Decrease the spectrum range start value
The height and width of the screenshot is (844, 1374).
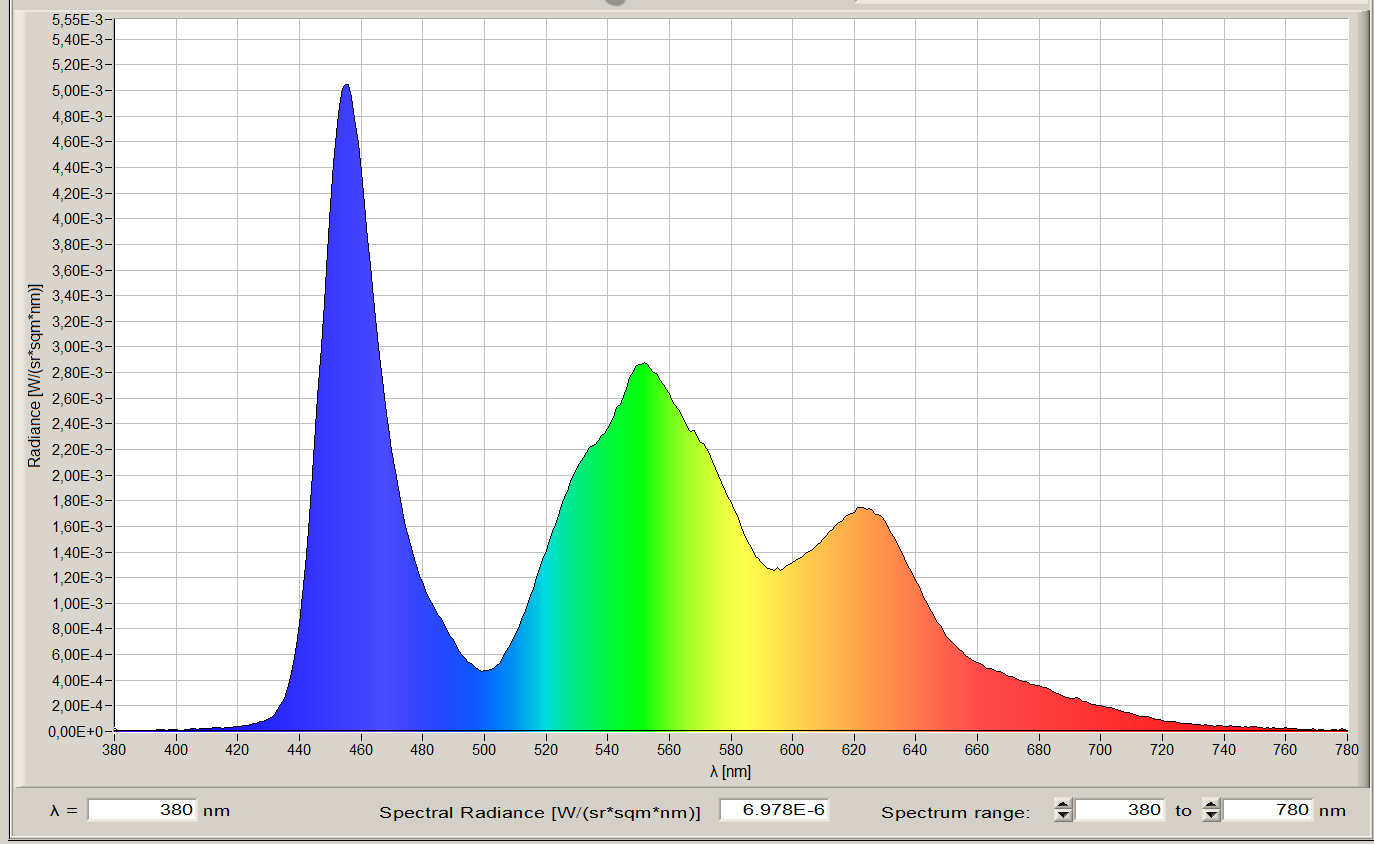(x=1063, y=816)
